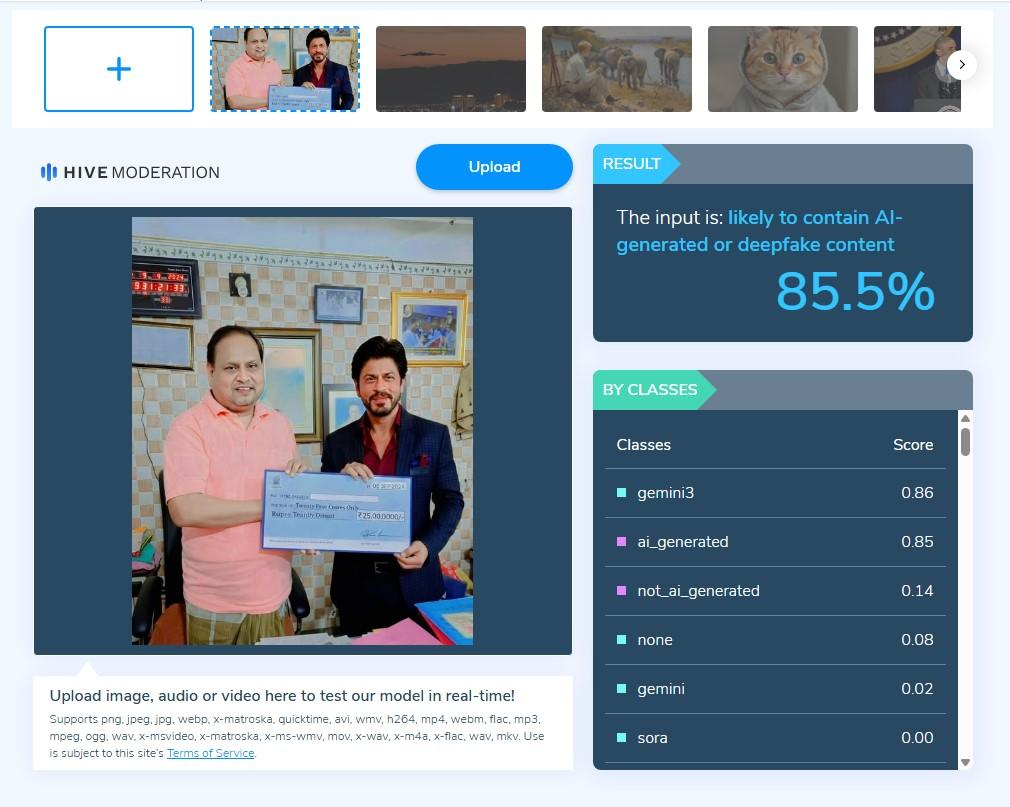1010x807 pixels.
Task: Click the purple square beside not_ai_generated
Action: point(622,591)
